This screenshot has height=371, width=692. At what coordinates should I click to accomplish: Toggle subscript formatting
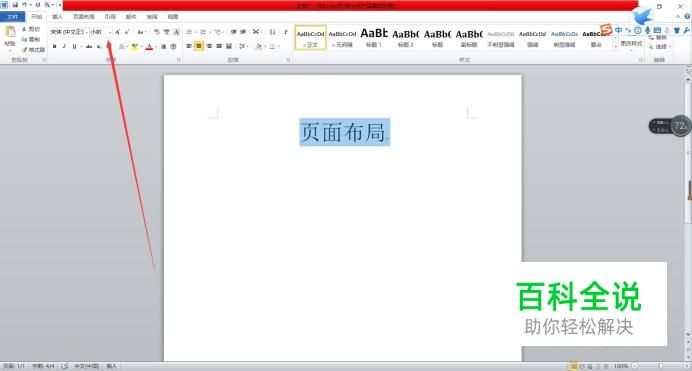point(98,46)
